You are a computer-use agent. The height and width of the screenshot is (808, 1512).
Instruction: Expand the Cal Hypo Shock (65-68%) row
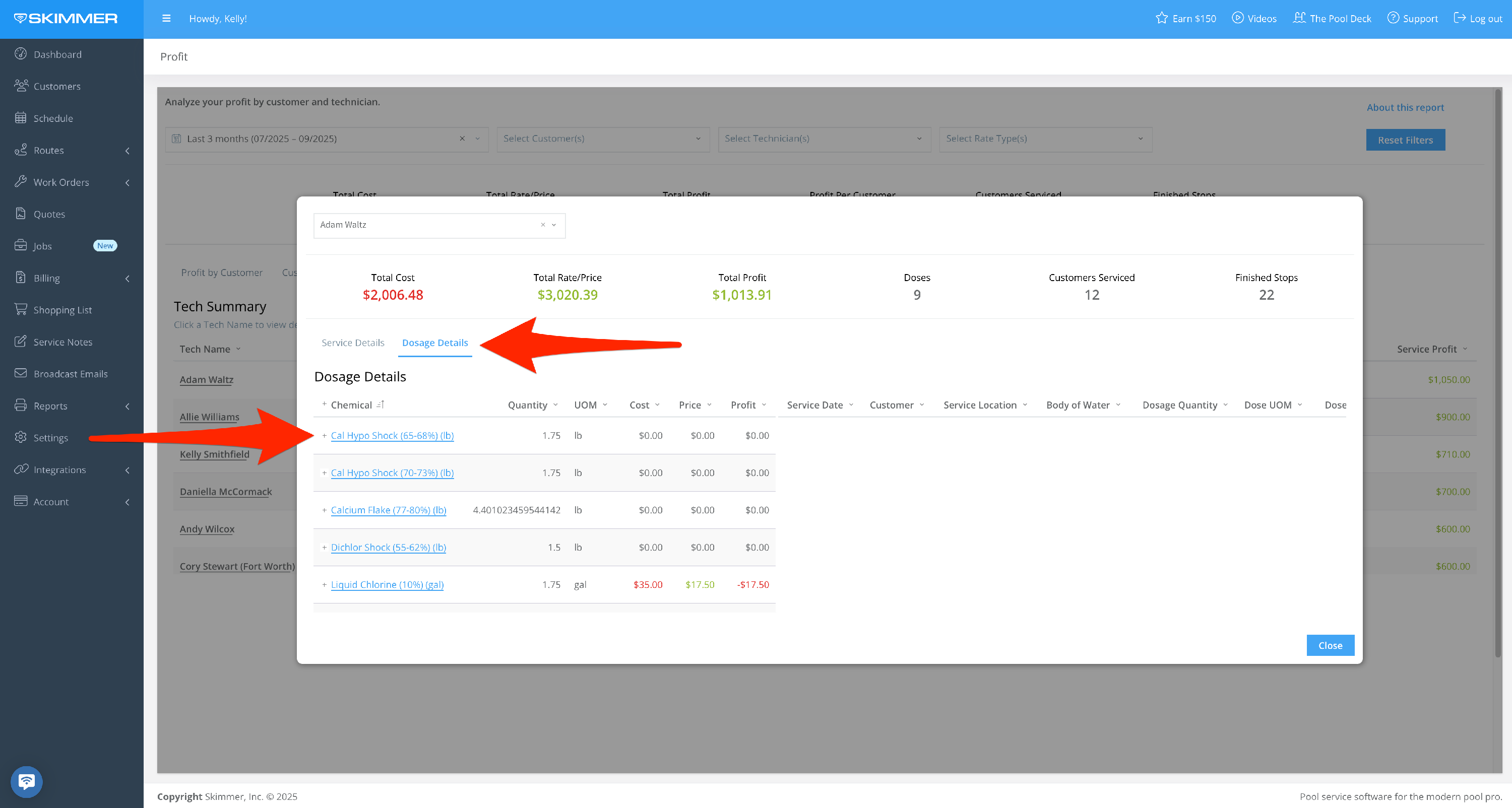pos(324,435)
